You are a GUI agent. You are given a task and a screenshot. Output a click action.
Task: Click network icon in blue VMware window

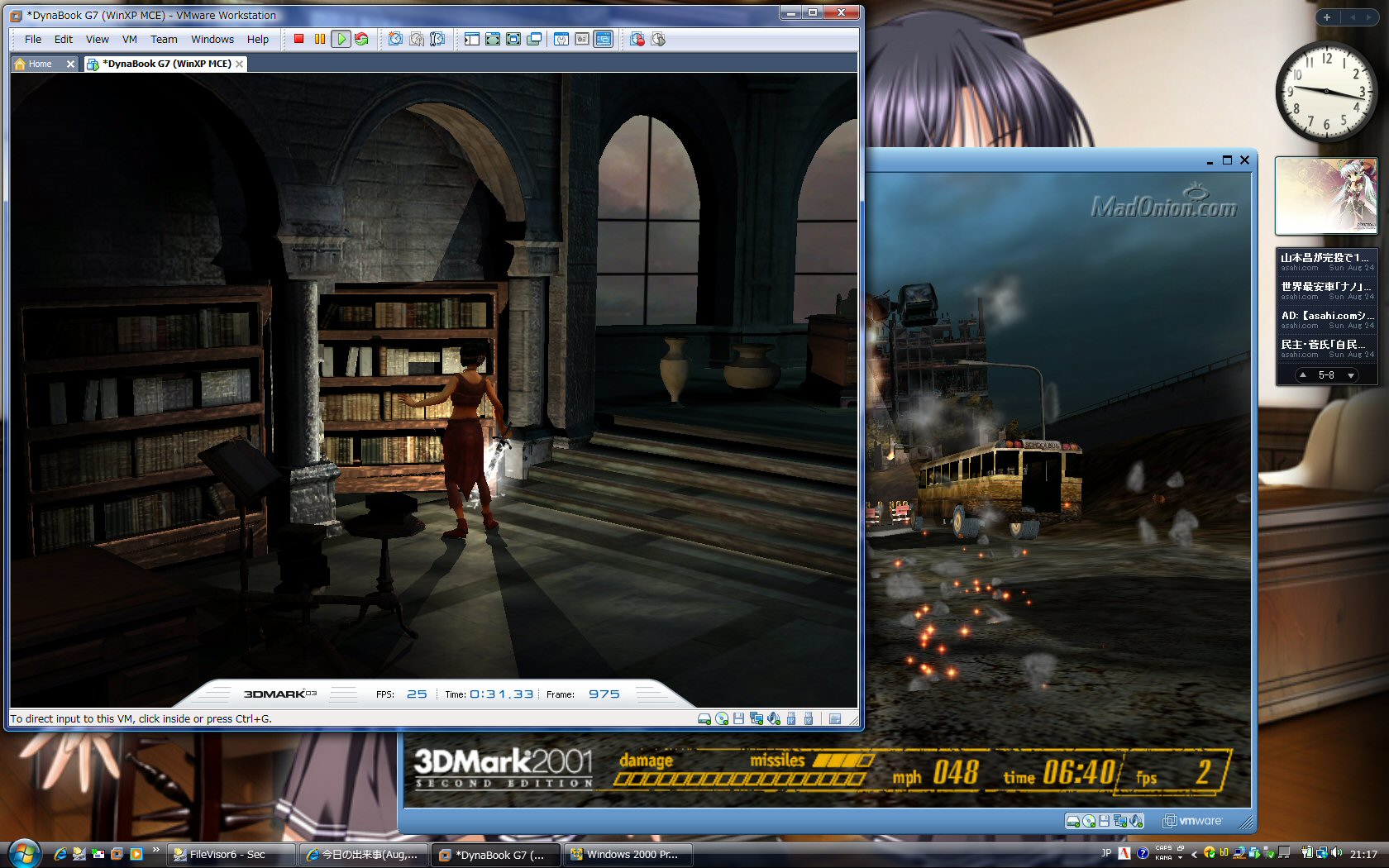click(1120, 821)
